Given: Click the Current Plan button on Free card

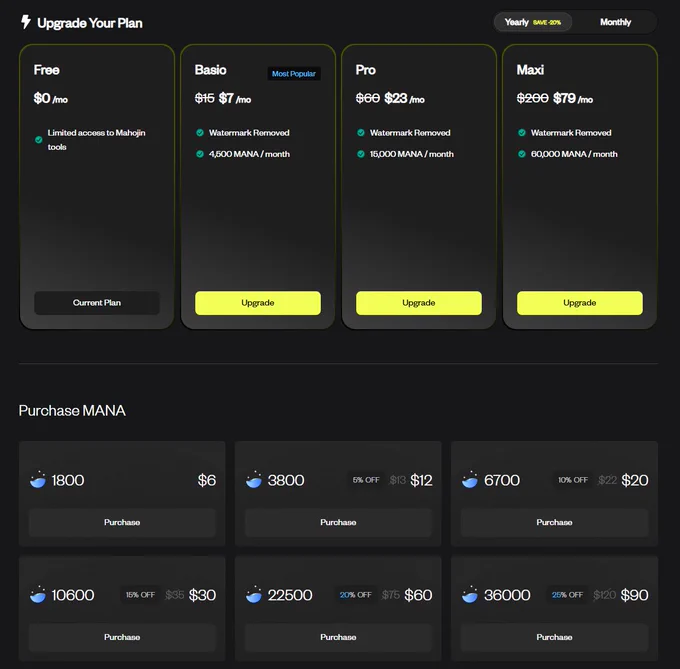Looking at the screenshot, I should [97, 303].
